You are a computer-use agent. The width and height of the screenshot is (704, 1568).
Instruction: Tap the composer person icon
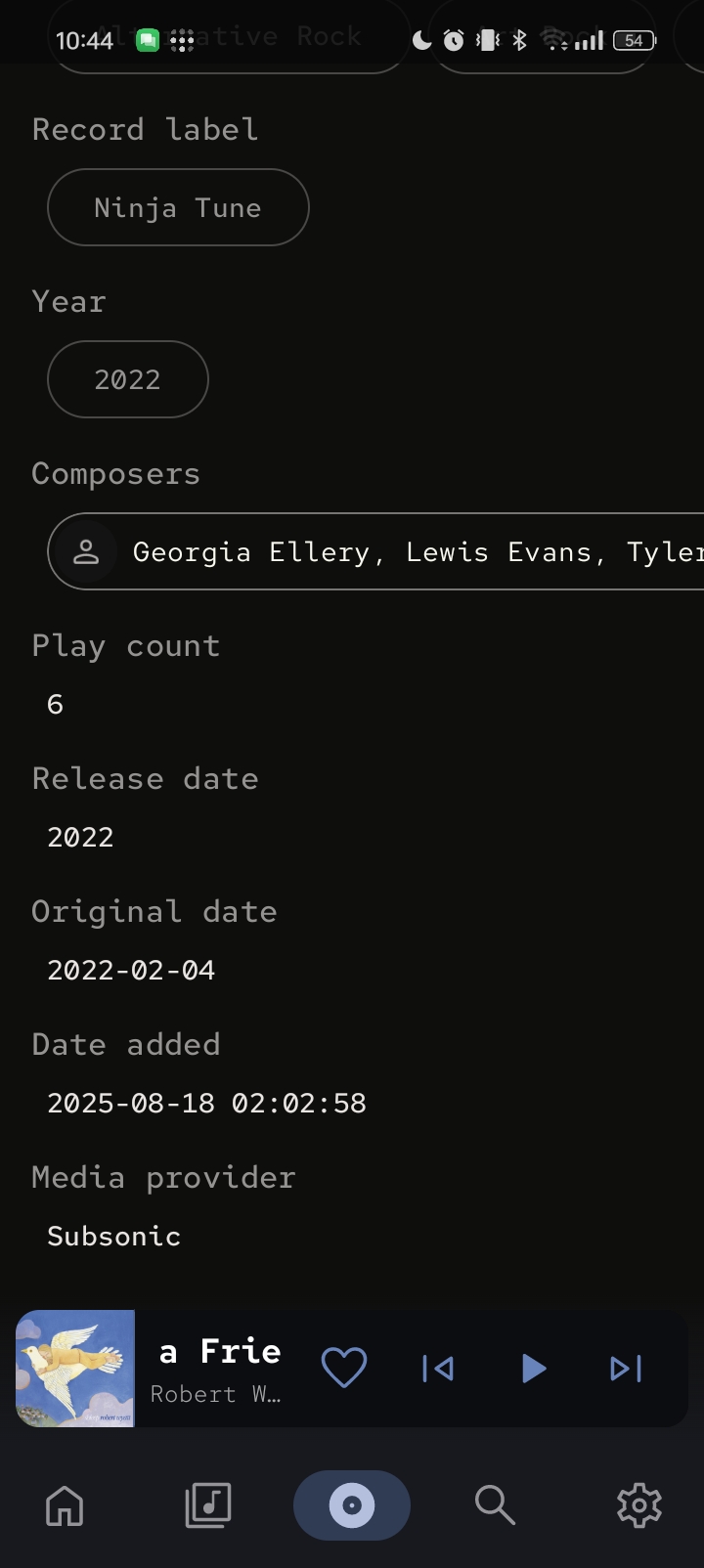click(x=86, y=551)
